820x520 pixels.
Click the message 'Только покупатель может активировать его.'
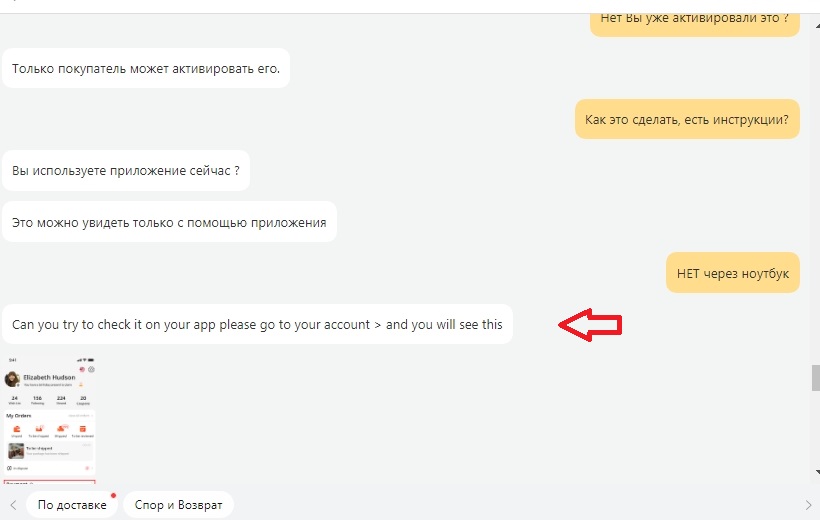click(146, 69)
